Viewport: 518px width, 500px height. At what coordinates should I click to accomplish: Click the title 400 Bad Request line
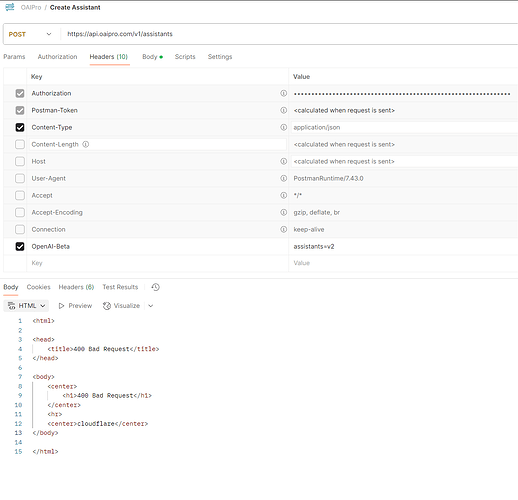pyautogui.click(x=103, y=349)
